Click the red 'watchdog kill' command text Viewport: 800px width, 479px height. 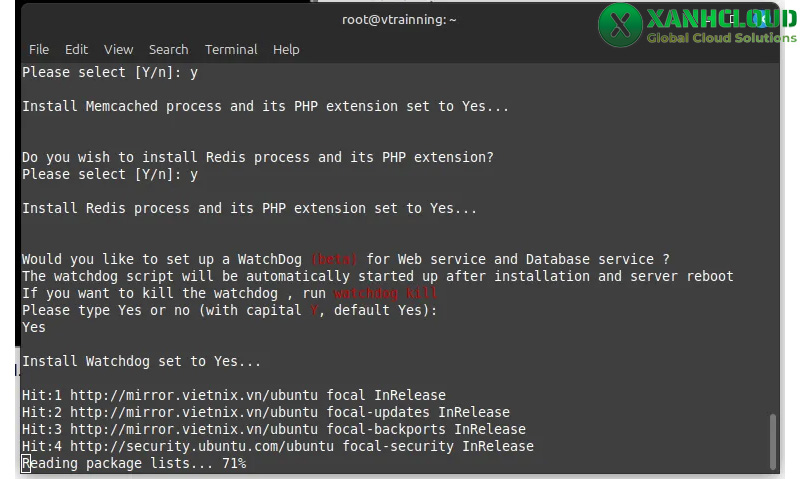coord(385,293)
